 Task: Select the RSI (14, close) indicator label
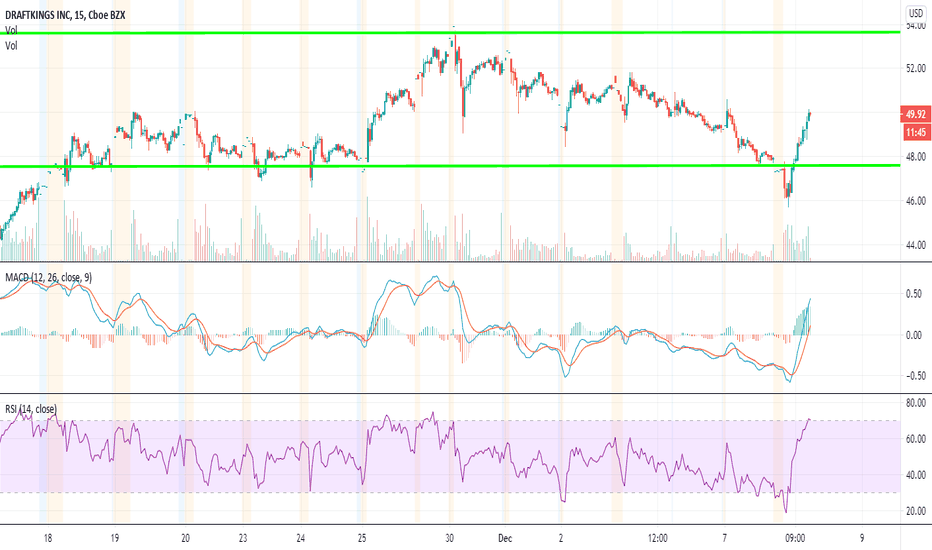pyautogui.click(x=31, y=409)
